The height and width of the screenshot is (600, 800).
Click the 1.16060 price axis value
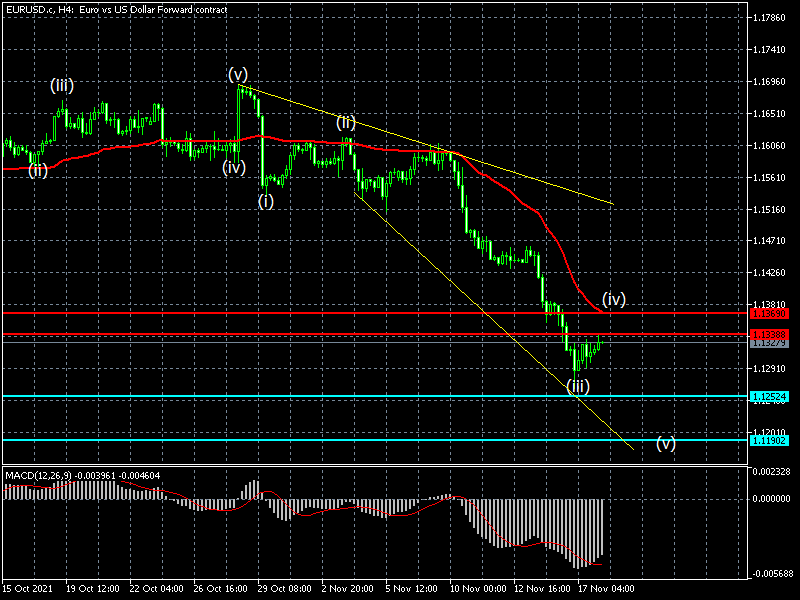coord(769,146)
